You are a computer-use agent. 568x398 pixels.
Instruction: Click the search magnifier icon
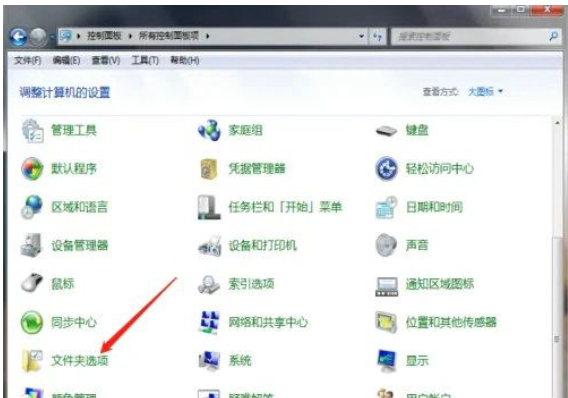click(554, 36)
